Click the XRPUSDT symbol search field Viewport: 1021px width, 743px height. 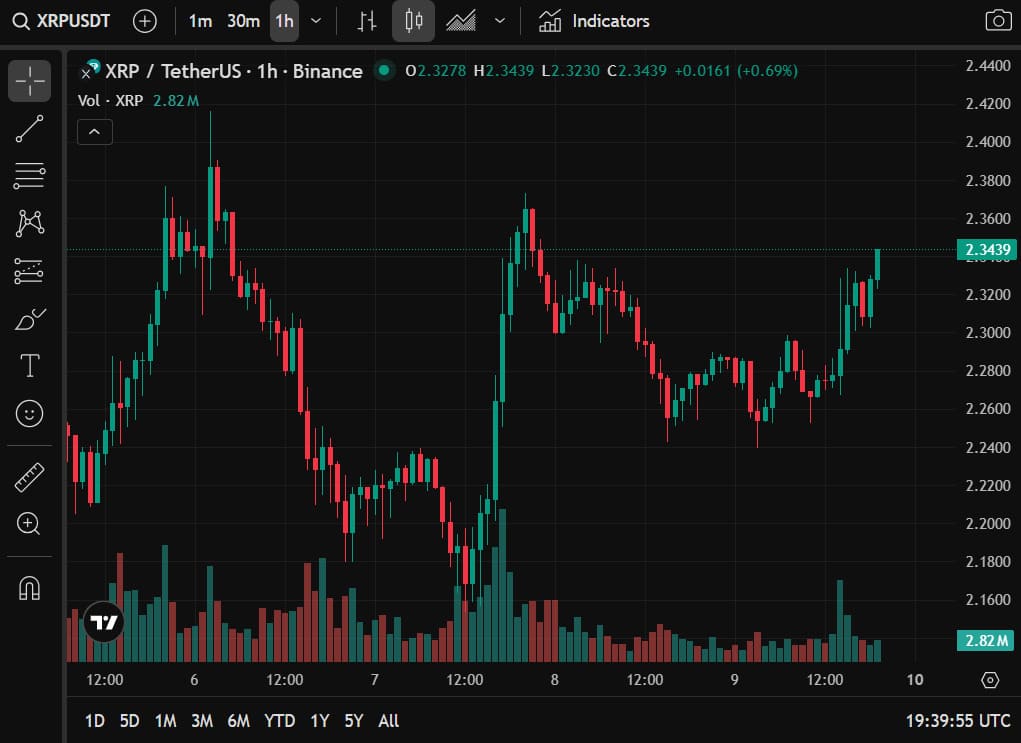(x=62, y=21)
